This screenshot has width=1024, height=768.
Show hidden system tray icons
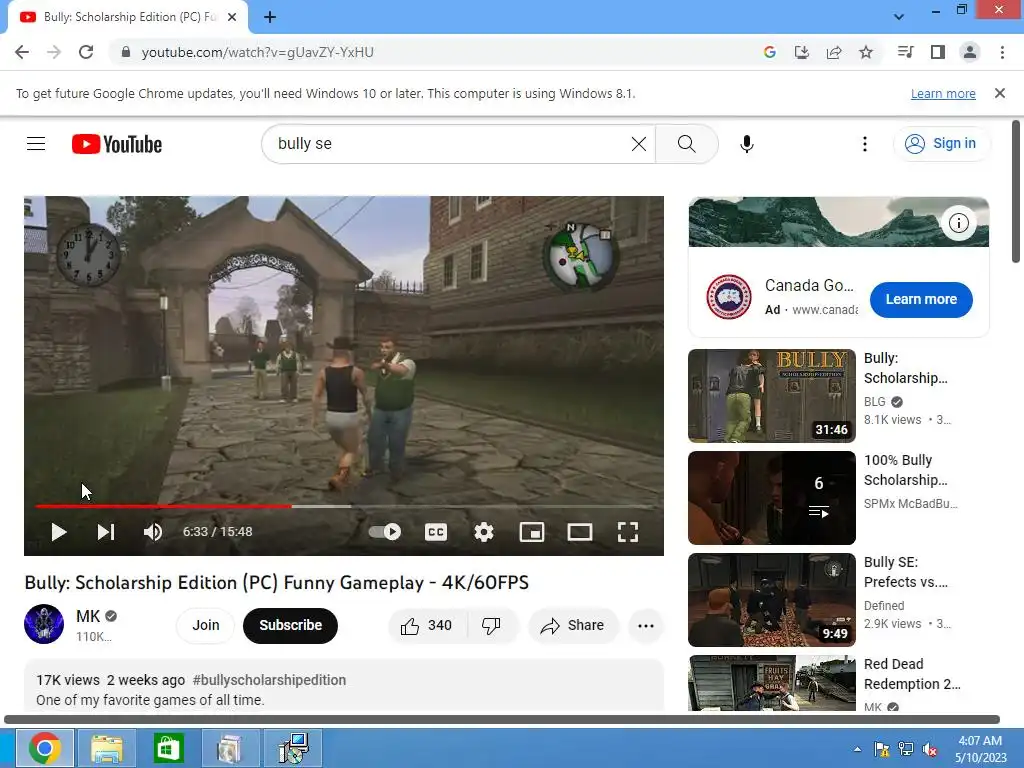click(x=857, y=749)
